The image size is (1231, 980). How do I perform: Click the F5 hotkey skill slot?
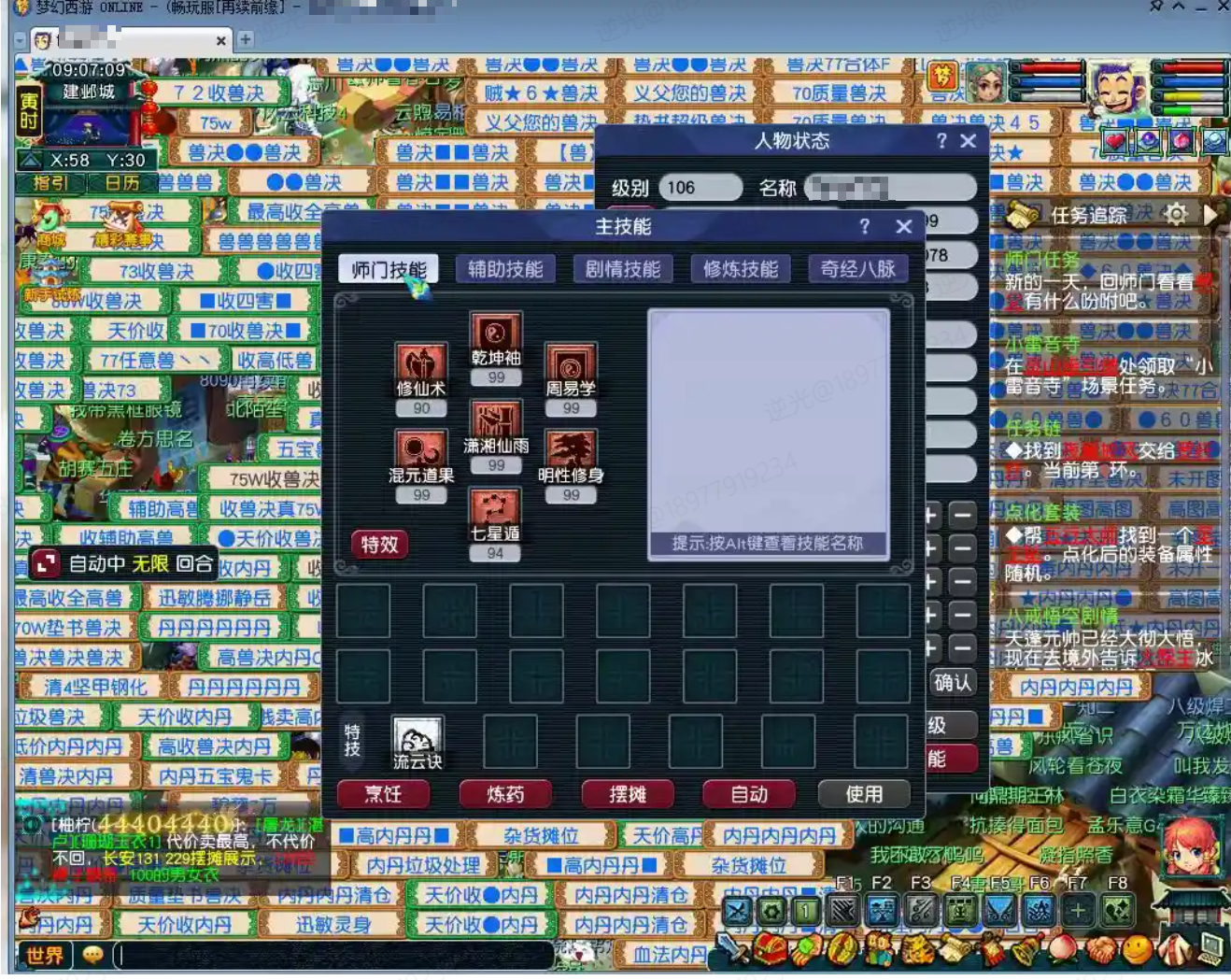(x=999, y=909)
